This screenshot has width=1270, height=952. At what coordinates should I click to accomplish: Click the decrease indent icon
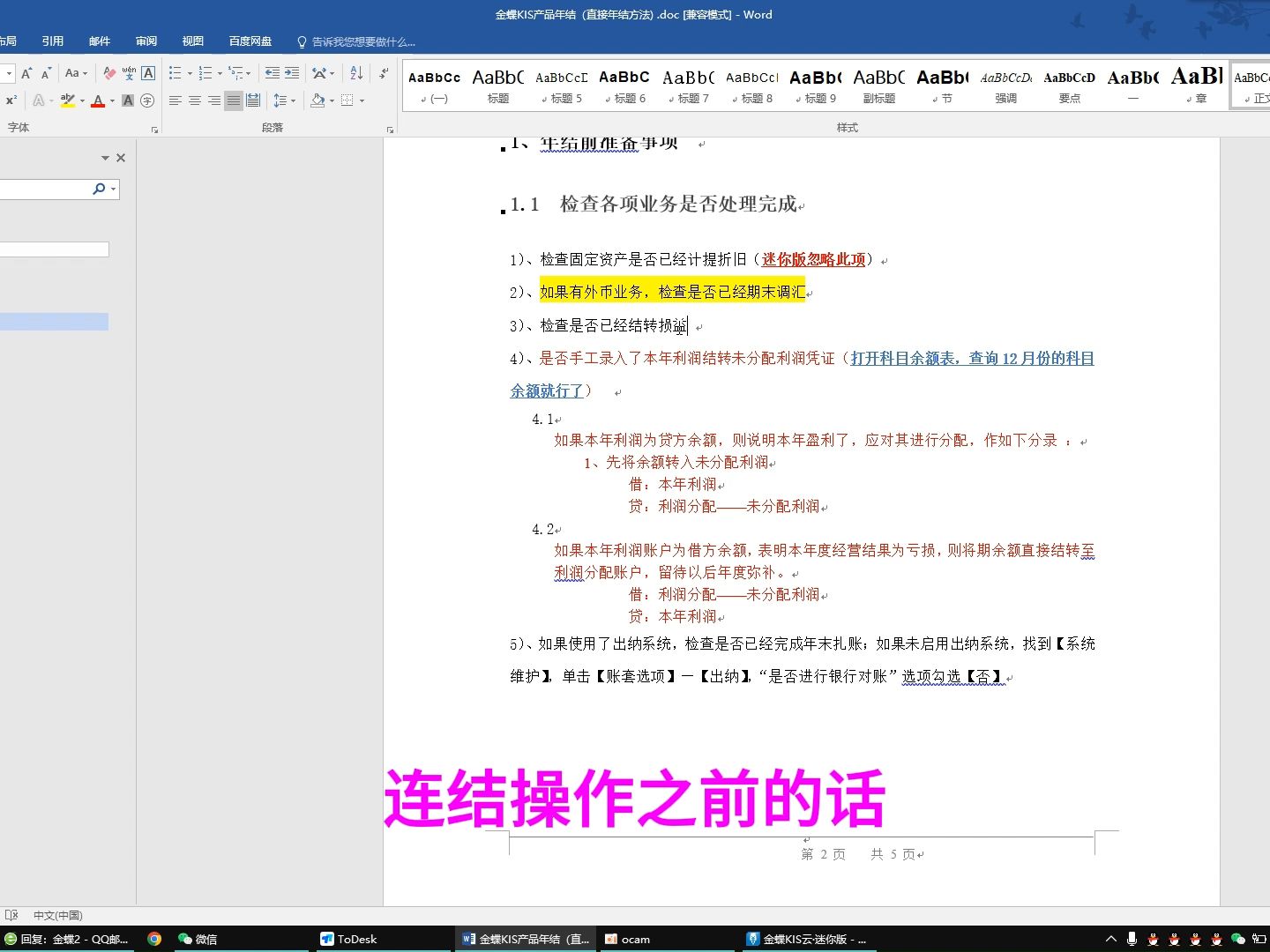[x=273, y=73]
